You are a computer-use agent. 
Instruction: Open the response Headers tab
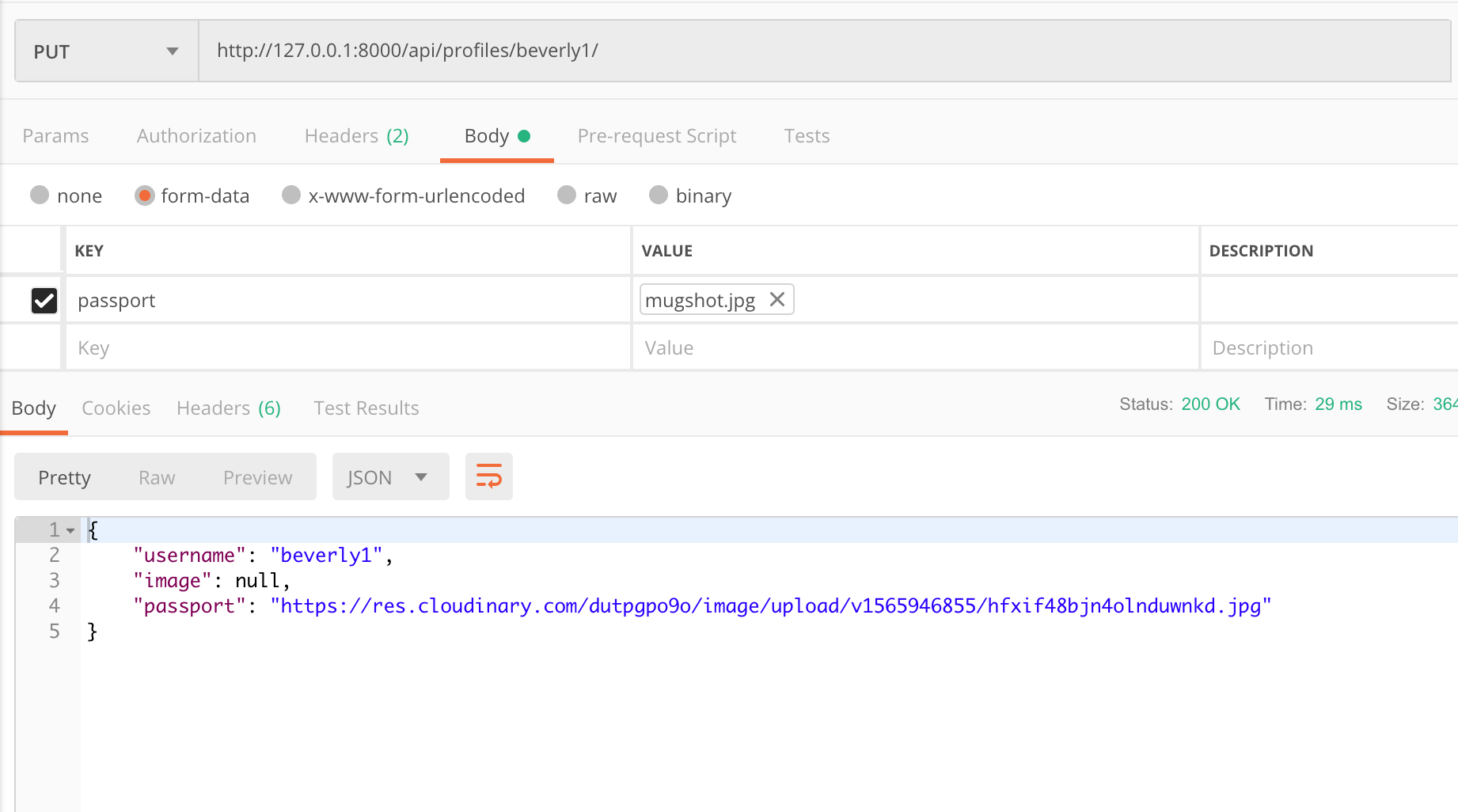(x=228, y=408)
